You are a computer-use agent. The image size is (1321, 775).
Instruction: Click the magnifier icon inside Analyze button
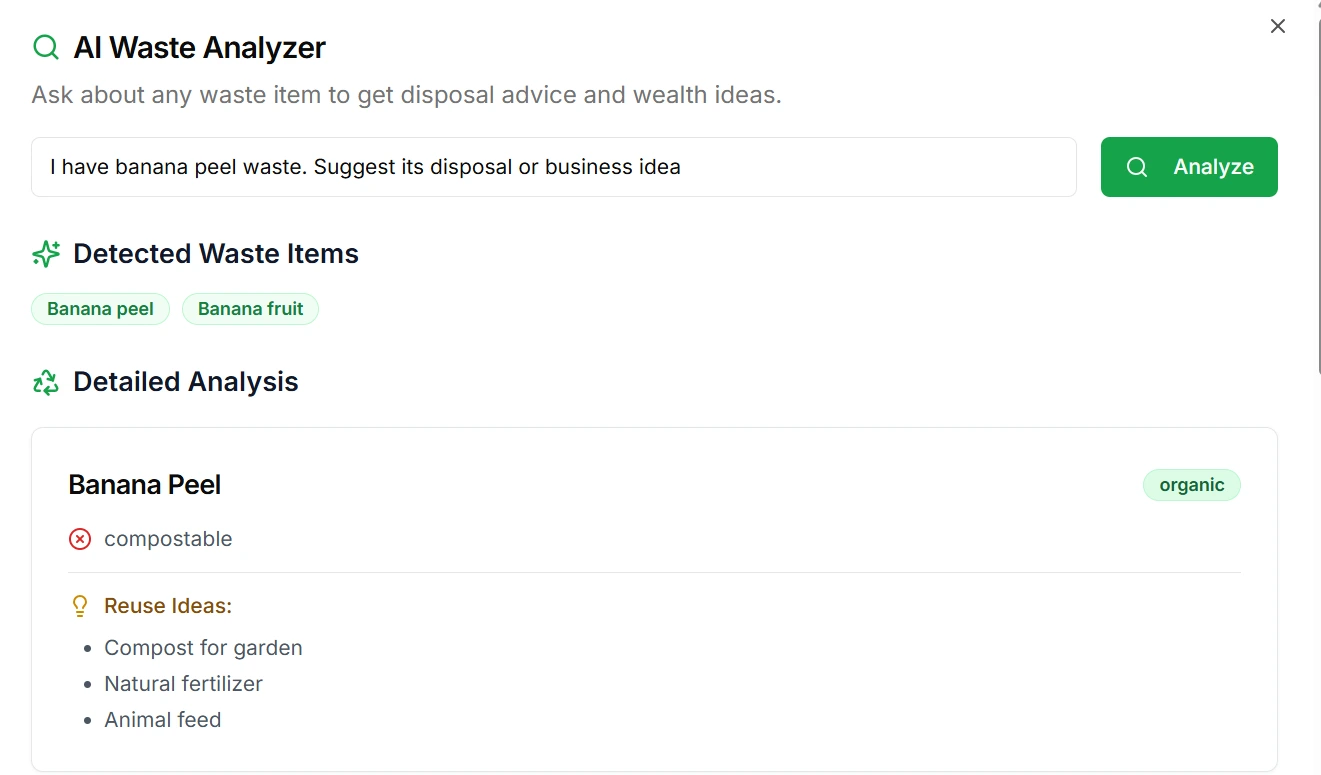coord(1137,167)
